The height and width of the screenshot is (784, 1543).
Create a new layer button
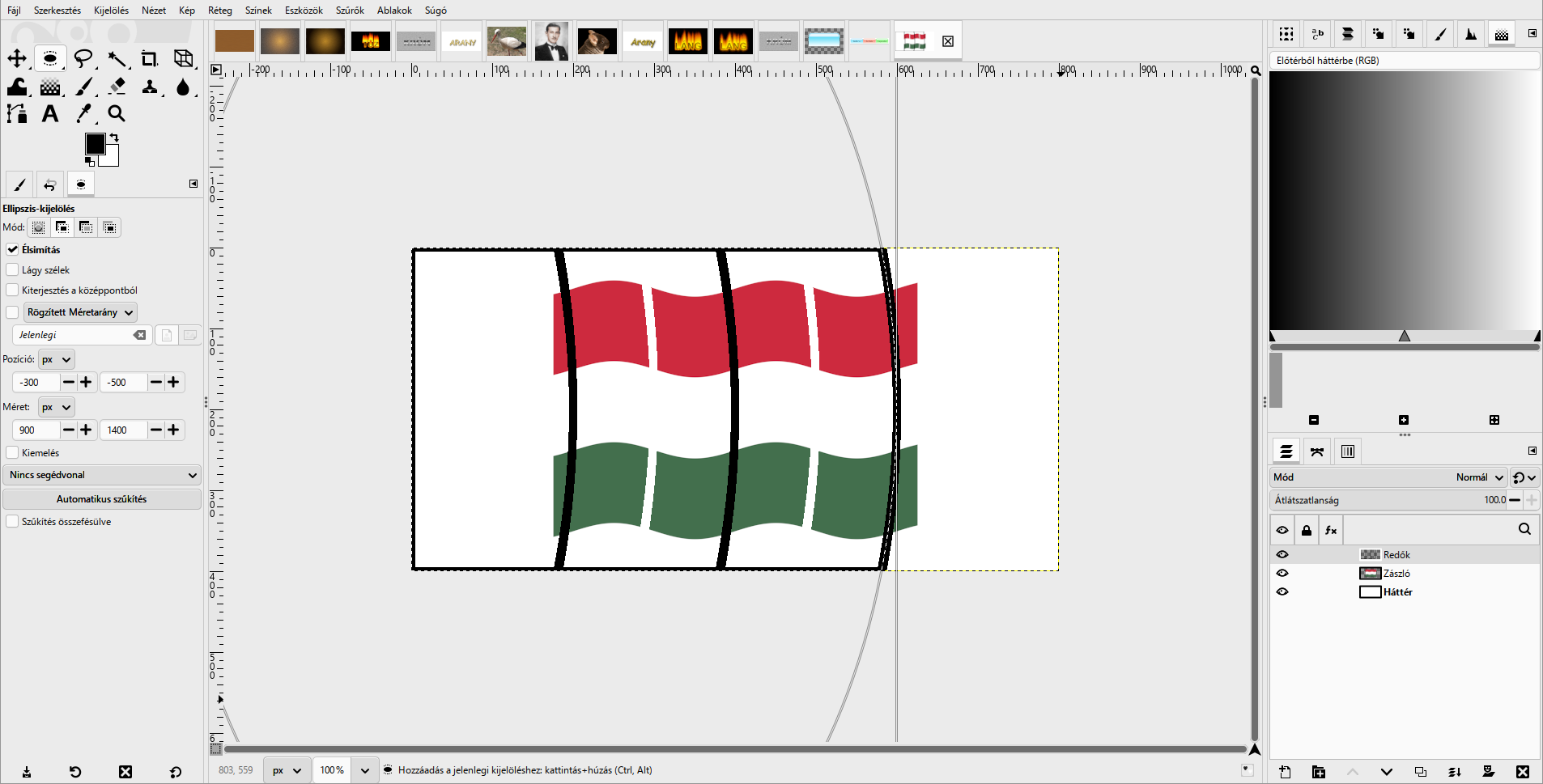coord(1285,772)
